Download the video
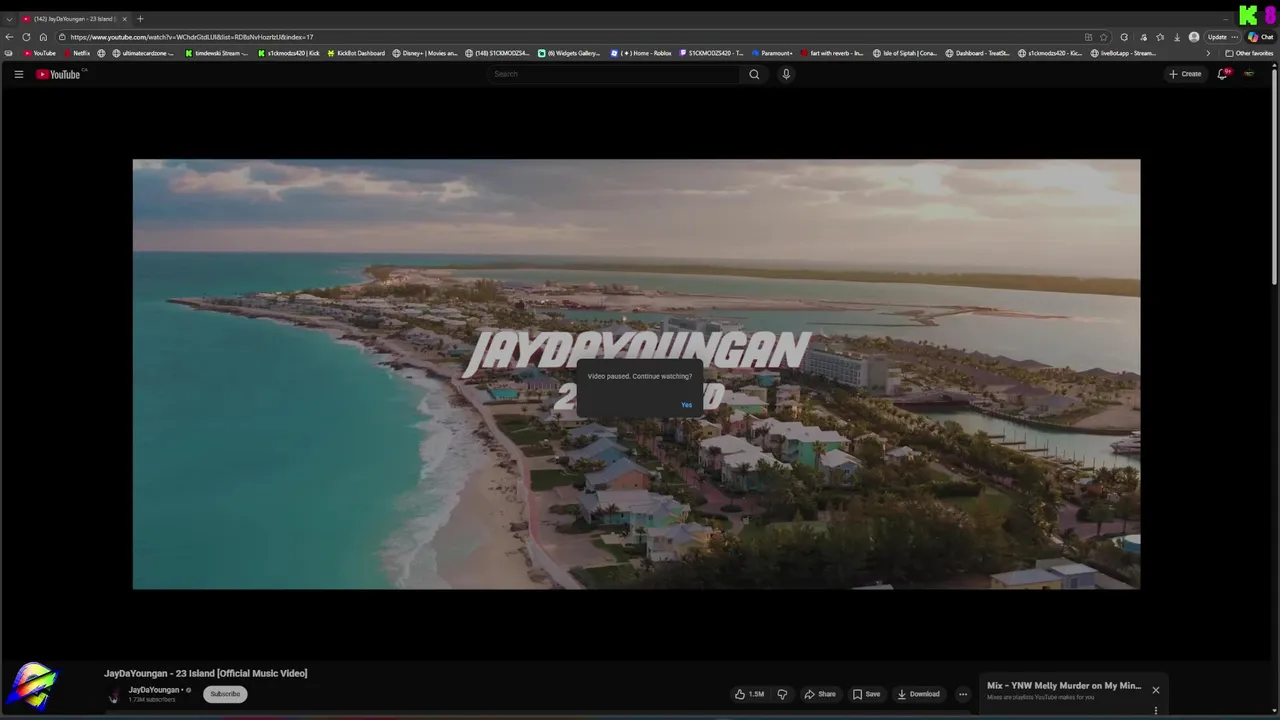Viewport: 1280px width, 720px height. (918, 694)
